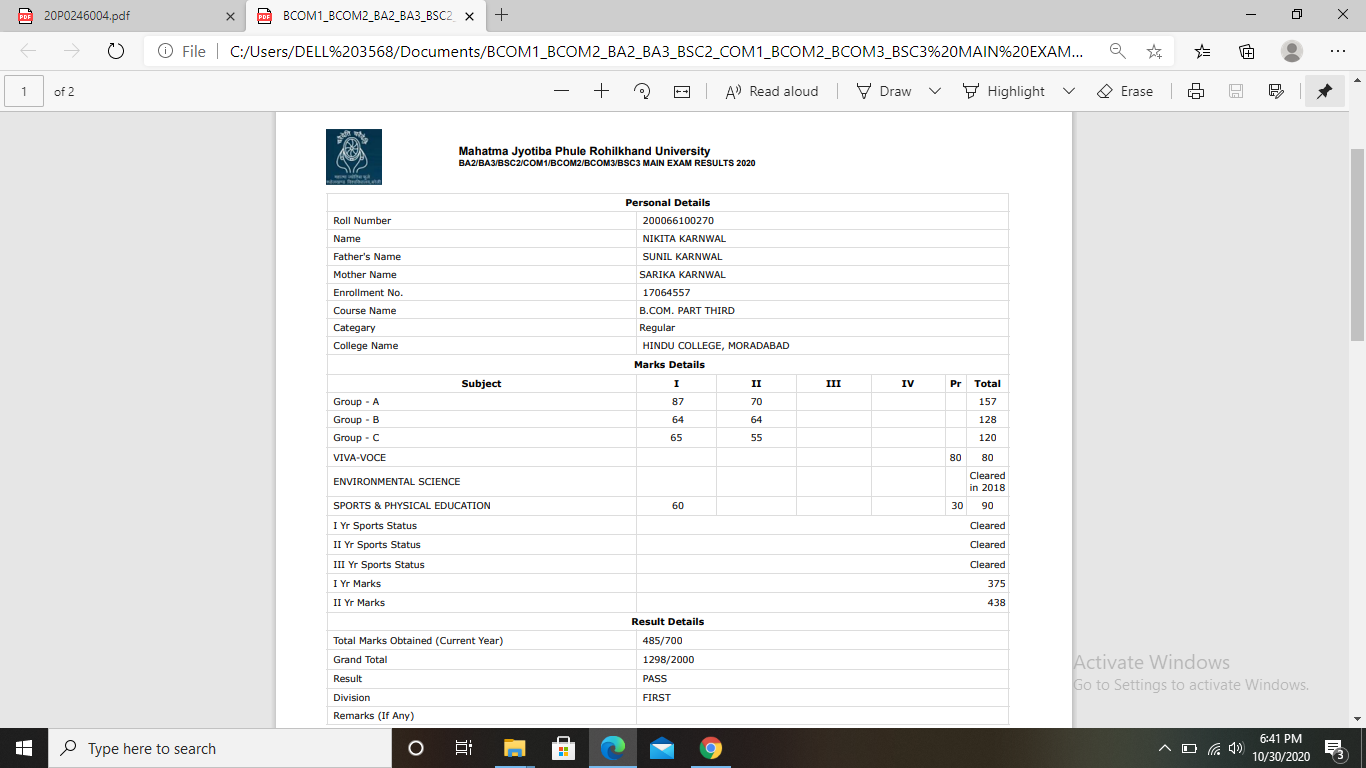Select the Draw tool
The height and width of the screenshot is (768, 1366).
point(884,91)
